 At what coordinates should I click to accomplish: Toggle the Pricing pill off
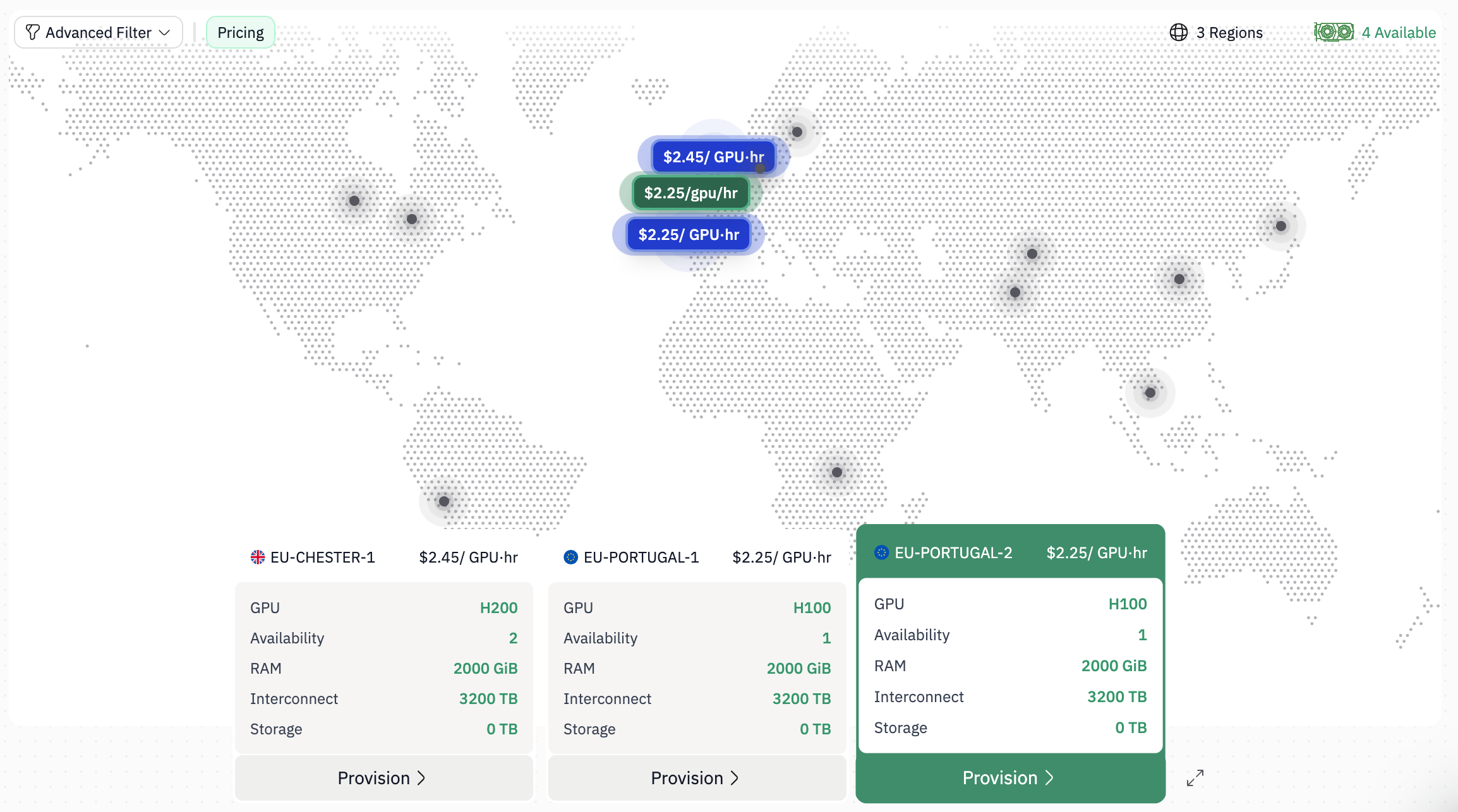(240, 32)
